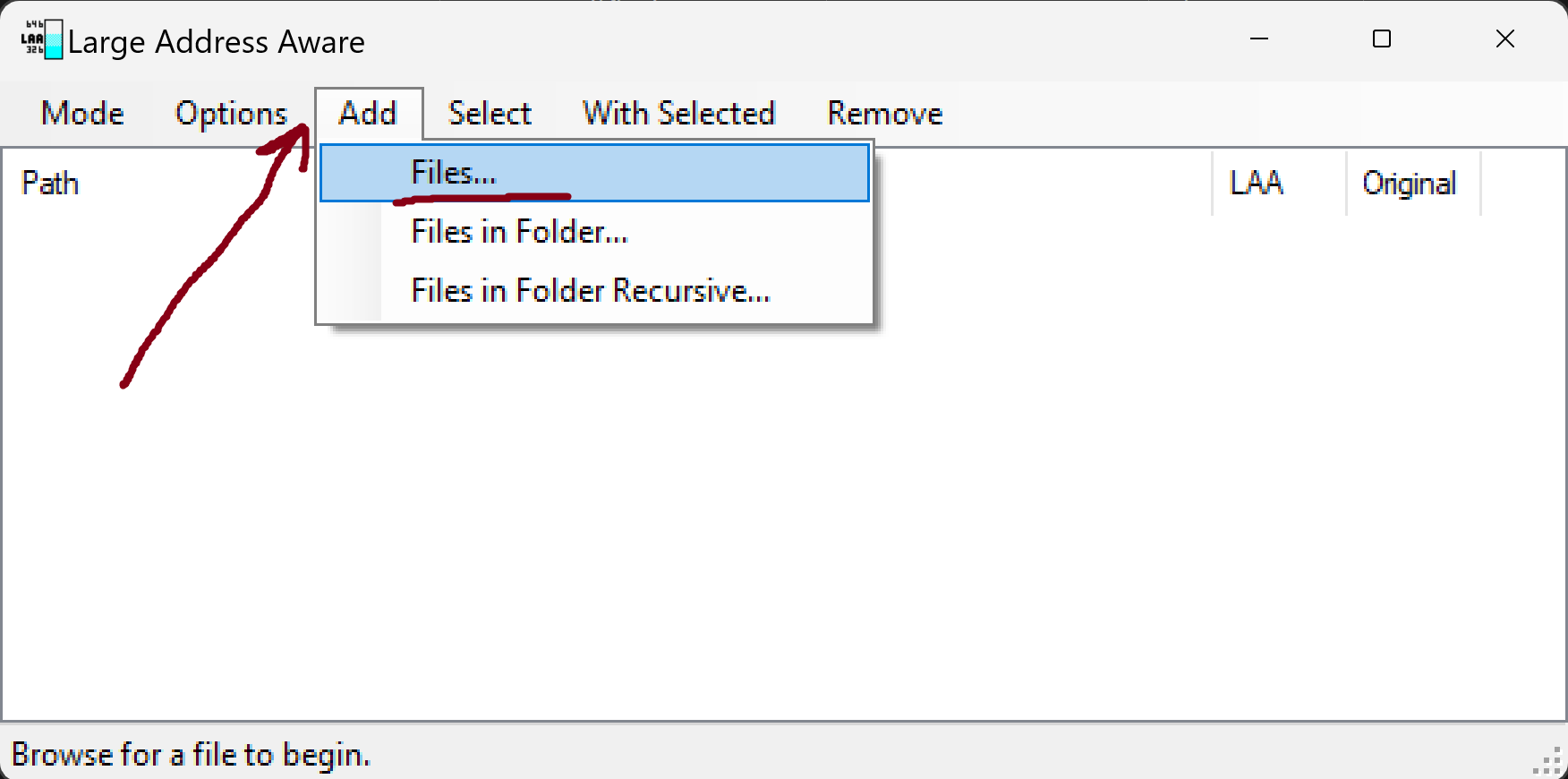Click the Large Address Aware title bar text

tap(217, 42)
